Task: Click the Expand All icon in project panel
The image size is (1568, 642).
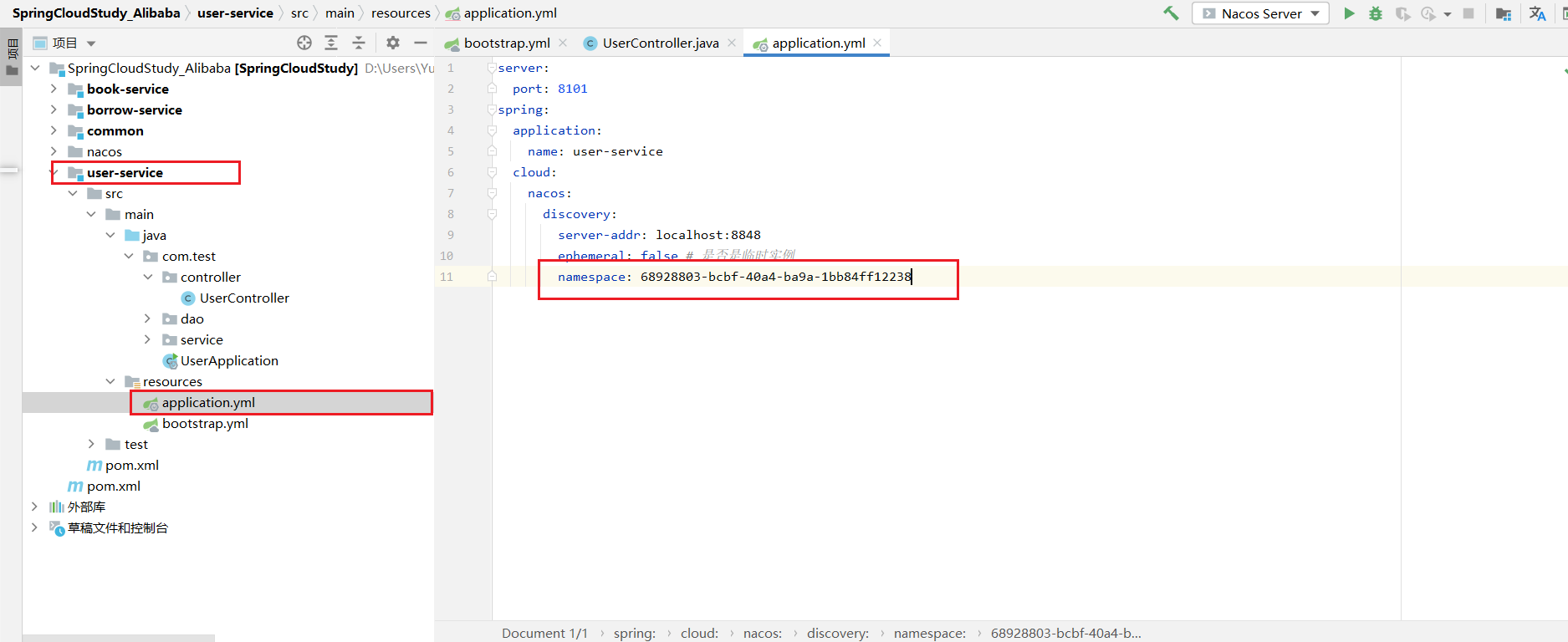Action: click(331, 43)
